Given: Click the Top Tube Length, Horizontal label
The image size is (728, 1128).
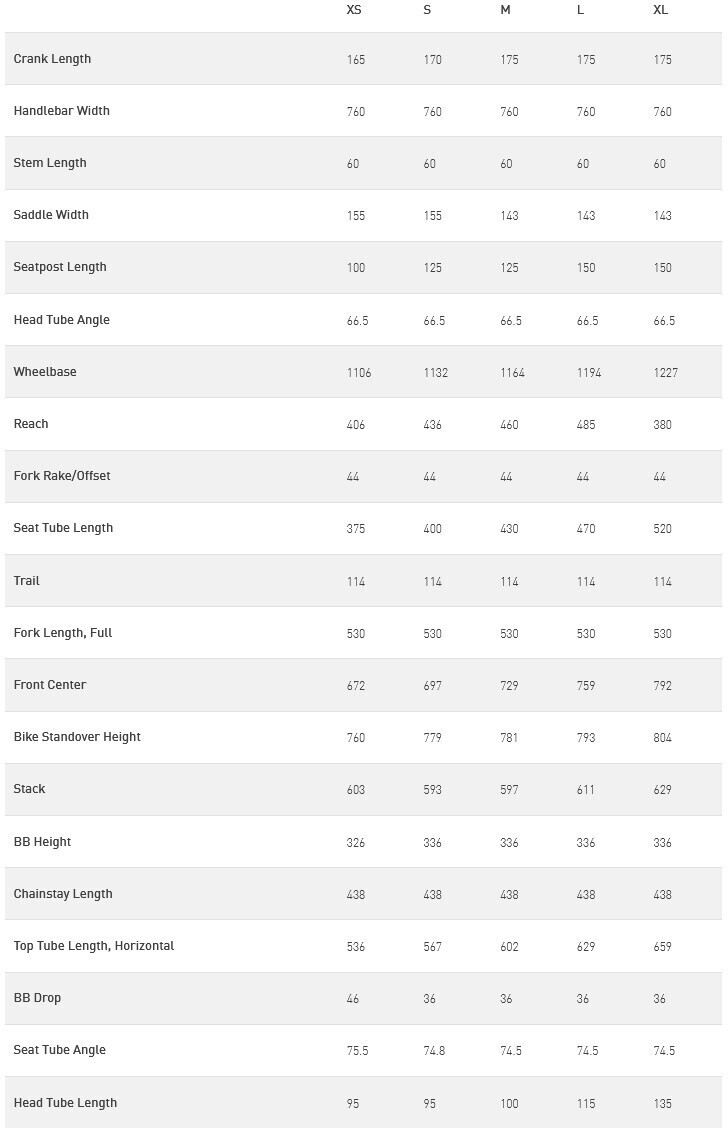Looking at the screenshot, I should 94,946.
